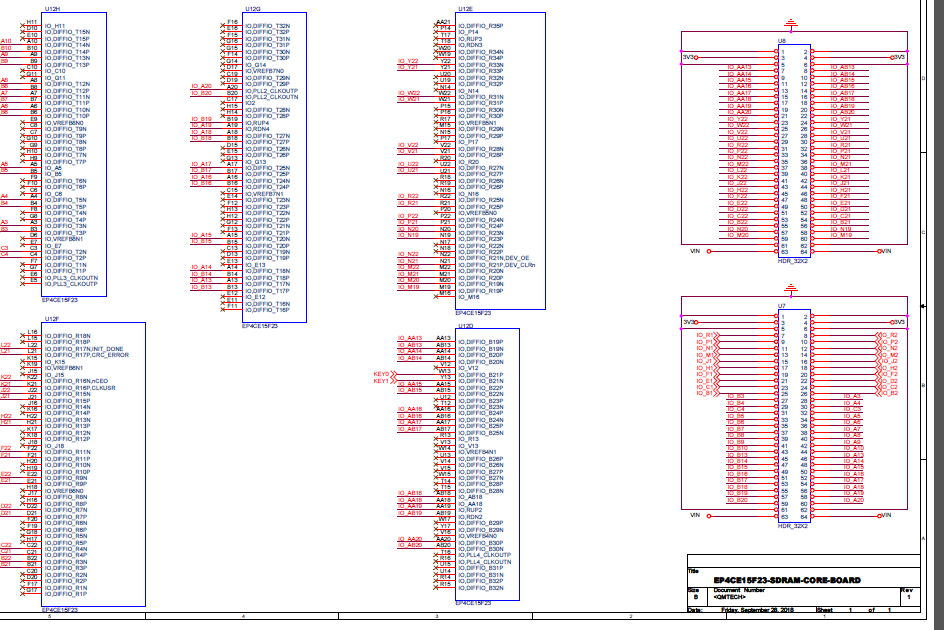Select pin label IO,RDN2 in U12D
The image size is (944, 630).
click(470, 517)
